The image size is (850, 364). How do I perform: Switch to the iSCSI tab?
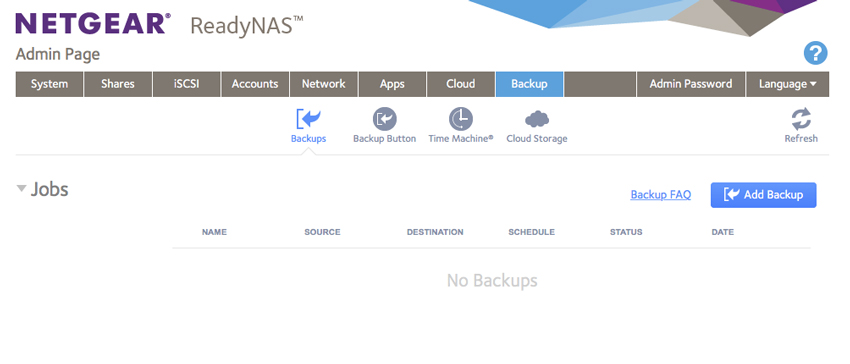186,84
